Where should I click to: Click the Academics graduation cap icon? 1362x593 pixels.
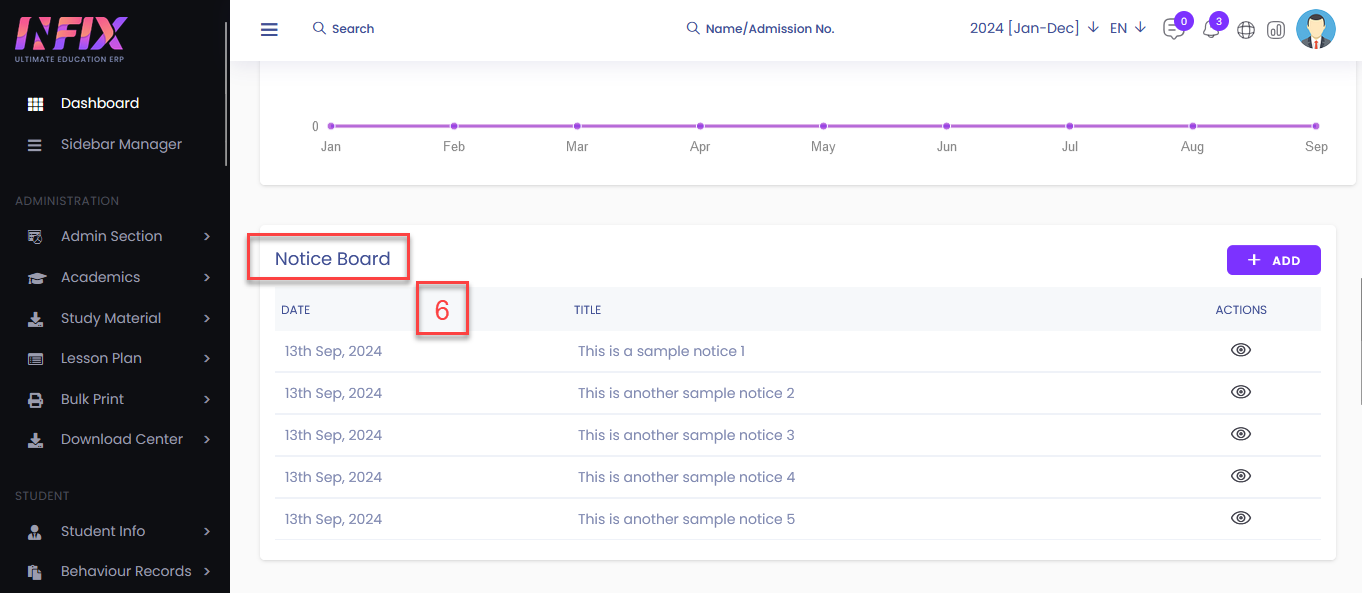click(36, 278)
